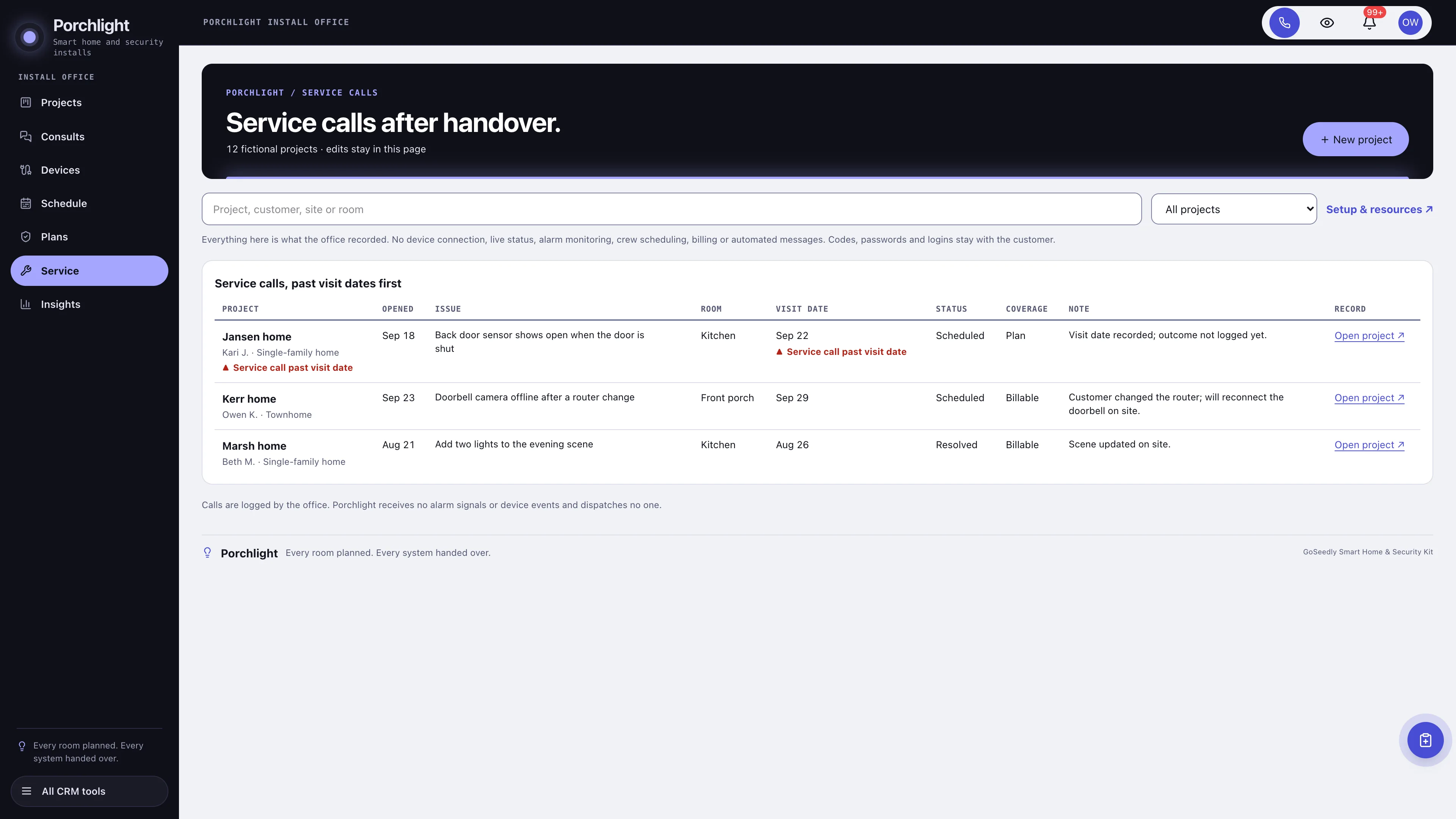Image resolution: width=1456 pixels, height=819 pixels.
Task: Click the floating clipboard action button
Action: (x=1425, y=740)
